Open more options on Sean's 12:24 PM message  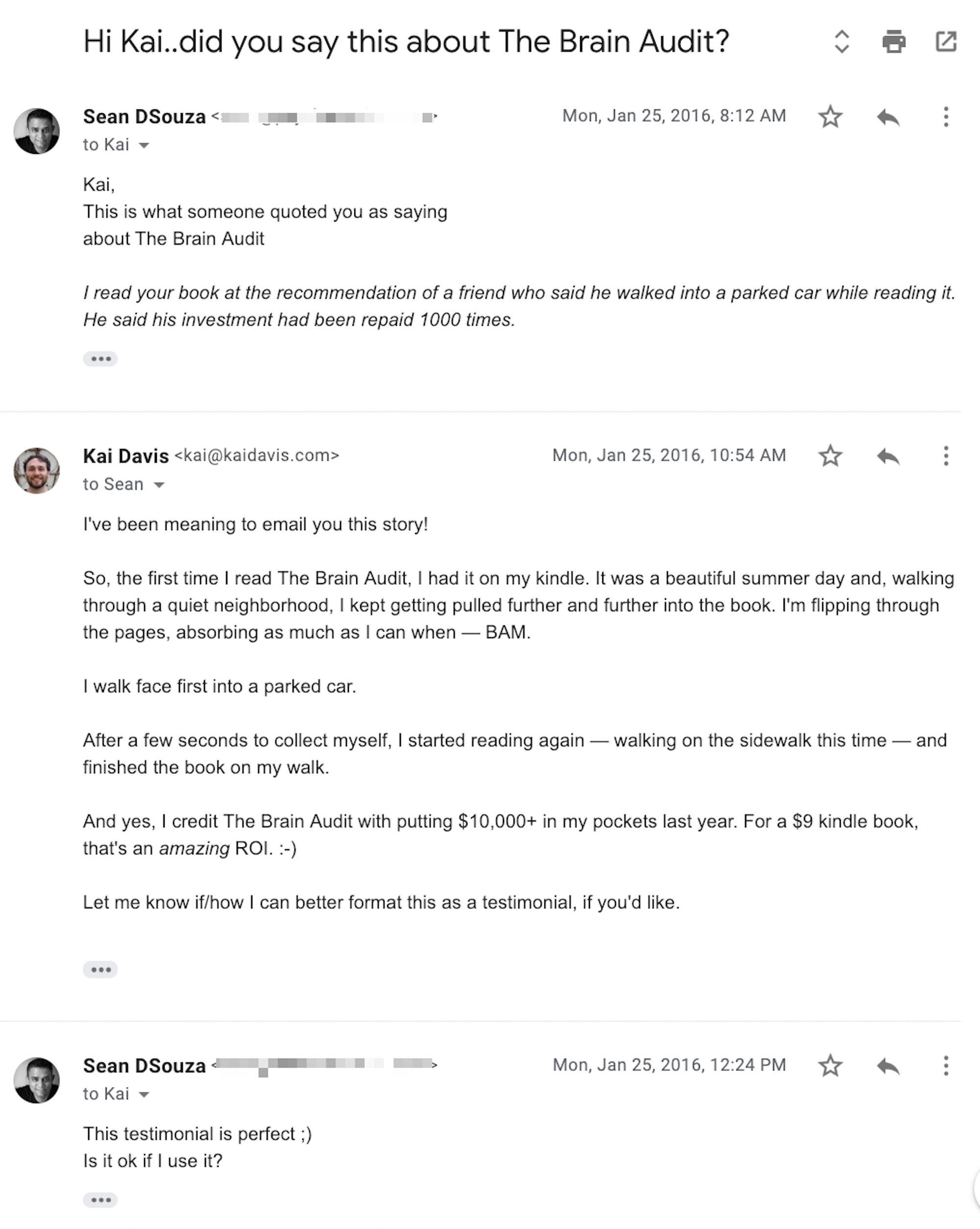tap(946, 1066)
